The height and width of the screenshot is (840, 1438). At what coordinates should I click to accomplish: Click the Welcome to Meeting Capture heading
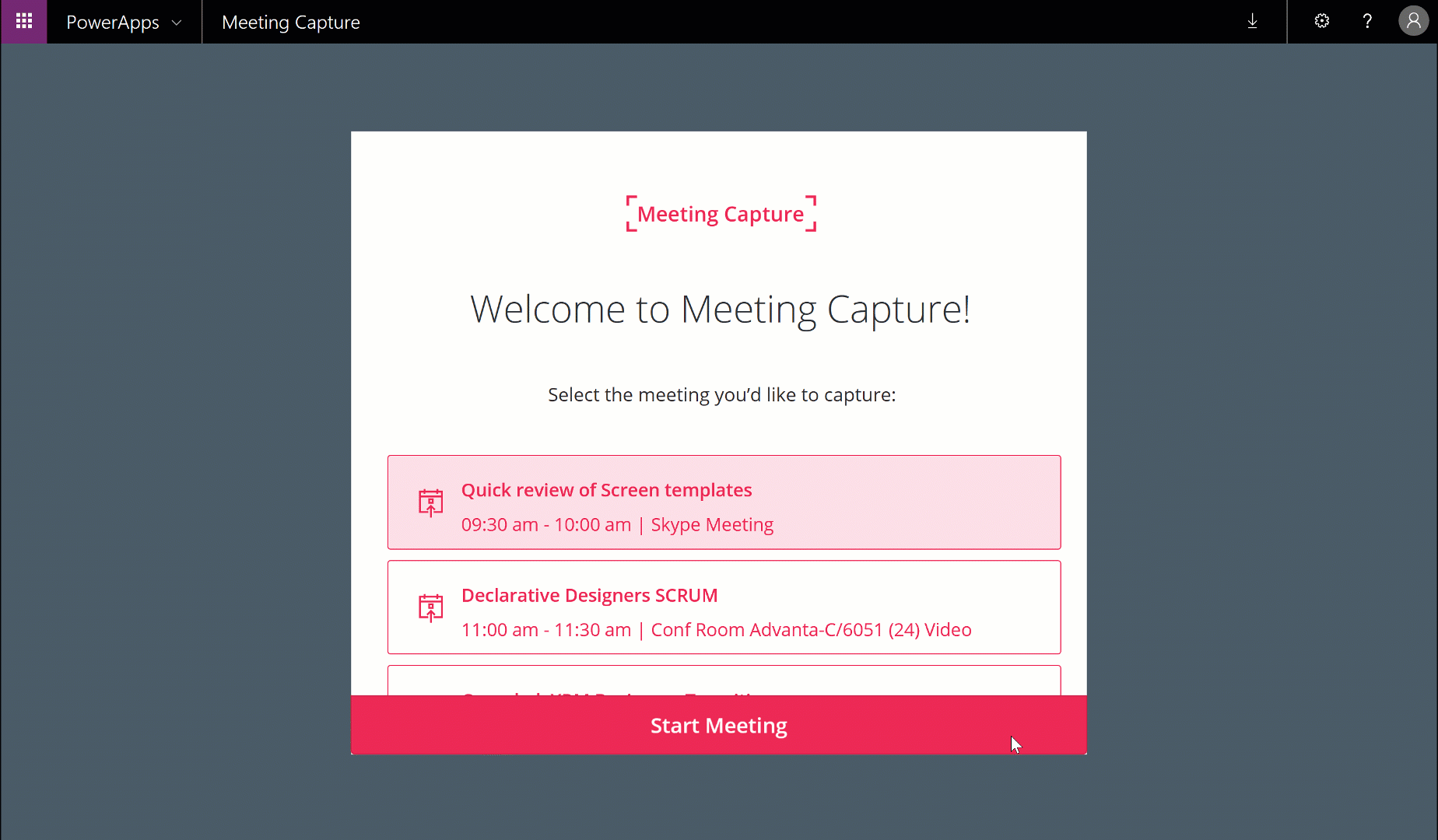[720, 310]
